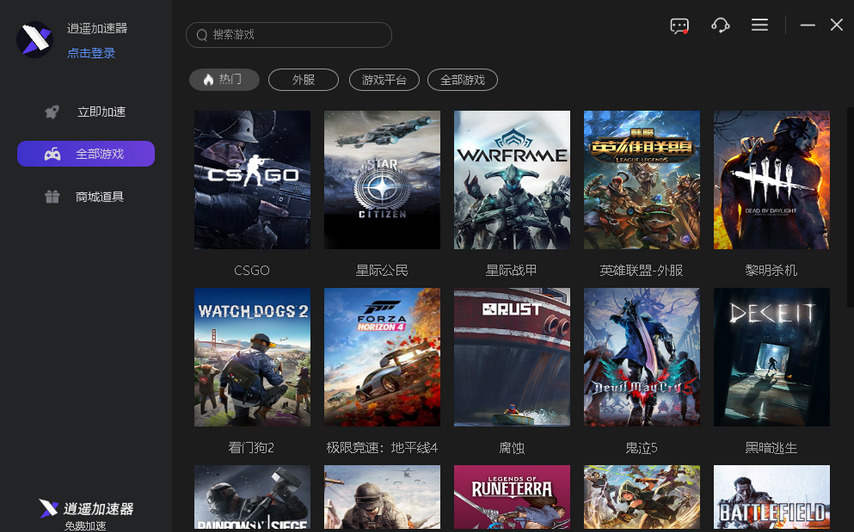Select the 游戏平台 filter tab
The height and width of the screenshot is (532, 854).
click(x=384, y=80)
